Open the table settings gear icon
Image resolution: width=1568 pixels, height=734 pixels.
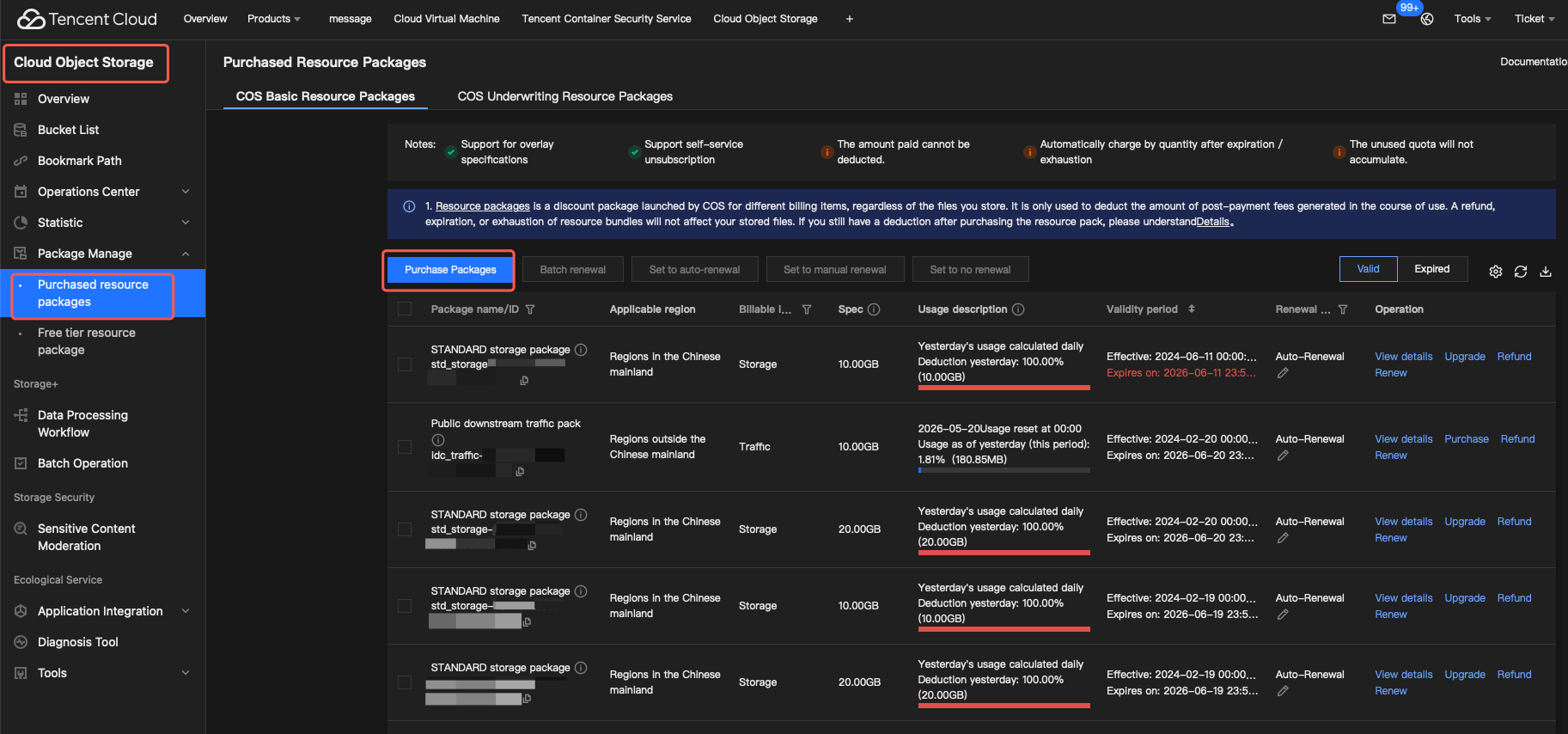1496,272
